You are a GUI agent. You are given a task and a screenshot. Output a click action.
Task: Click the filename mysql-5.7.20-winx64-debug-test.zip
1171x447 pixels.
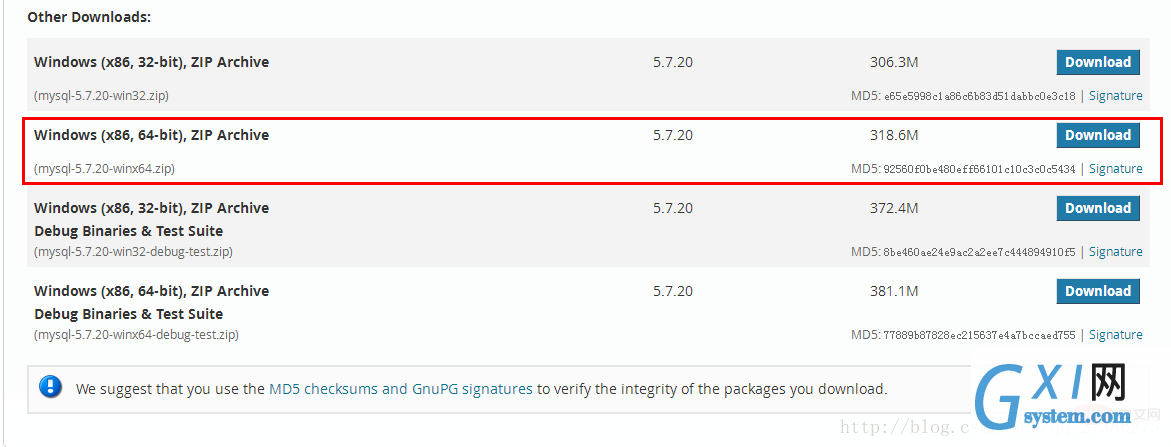(136, 334)
